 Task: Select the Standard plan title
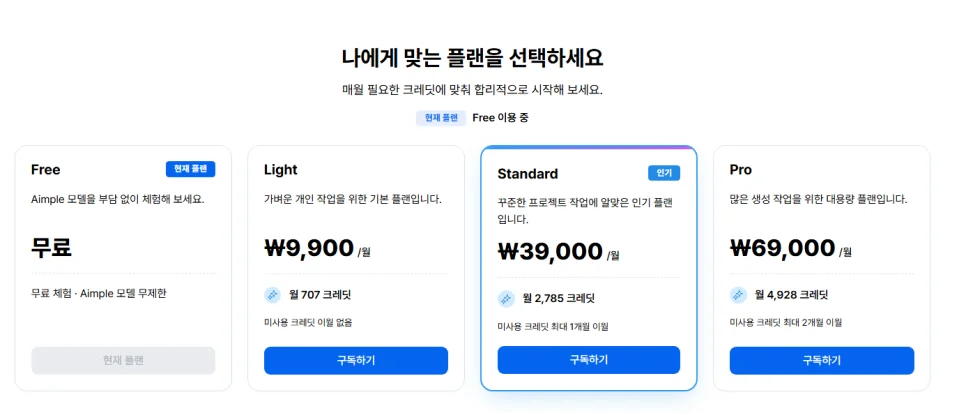click(x=528, y=174)
